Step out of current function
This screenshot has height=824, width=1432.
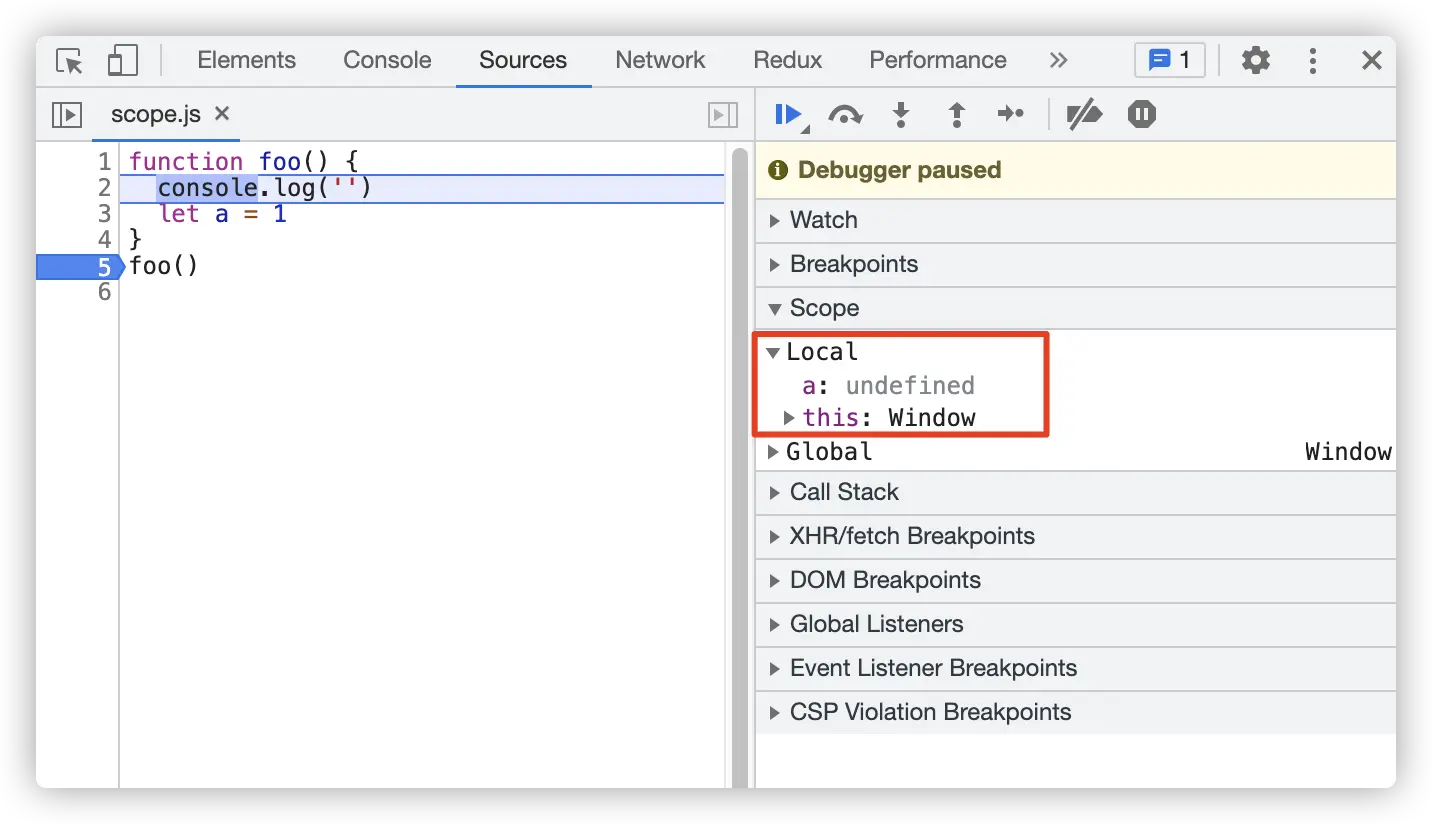(956, 115)
